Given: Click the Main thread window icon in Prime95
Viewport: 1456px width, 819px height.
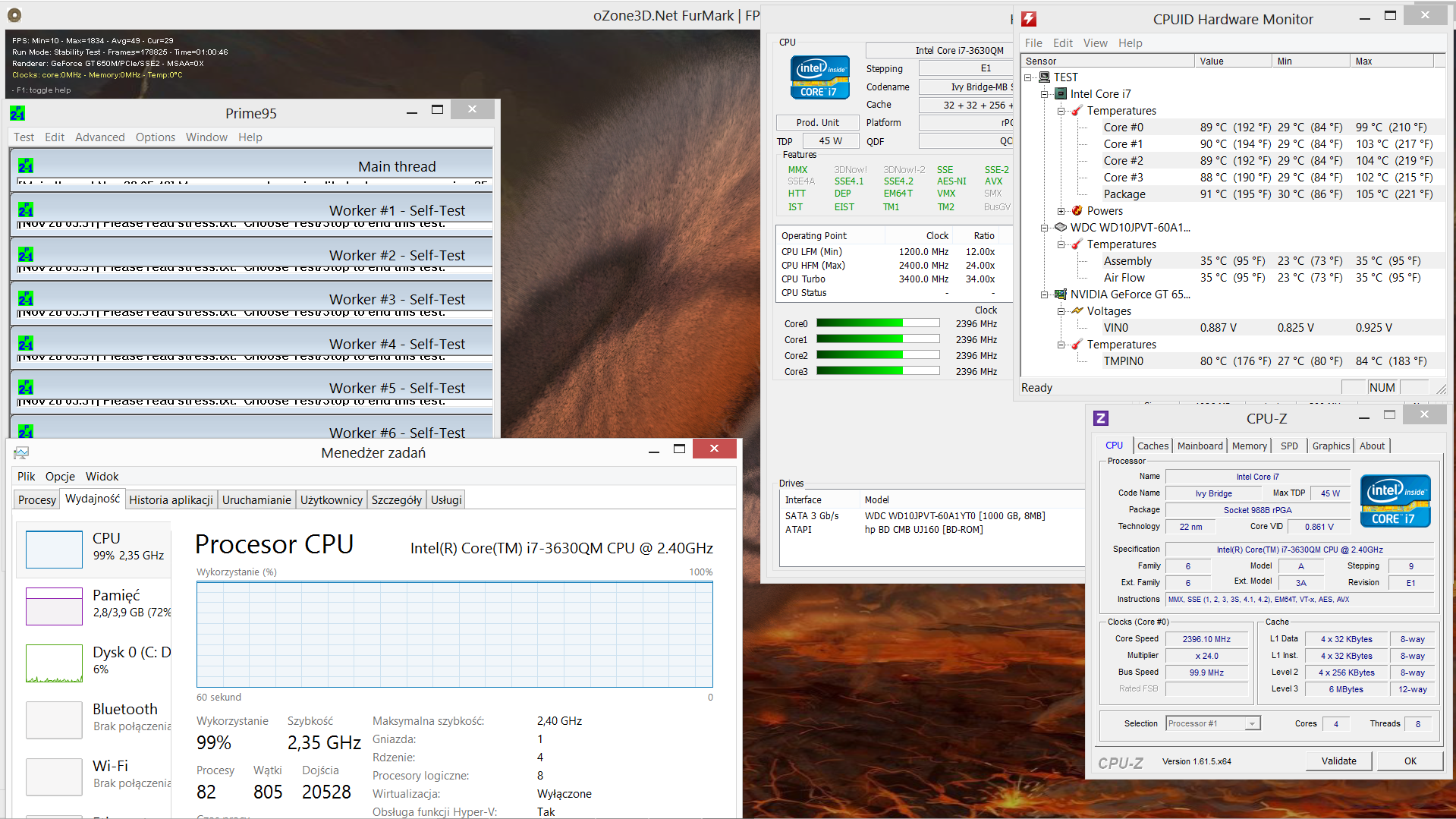Looking at the screenshot, I should coord(26,165).
